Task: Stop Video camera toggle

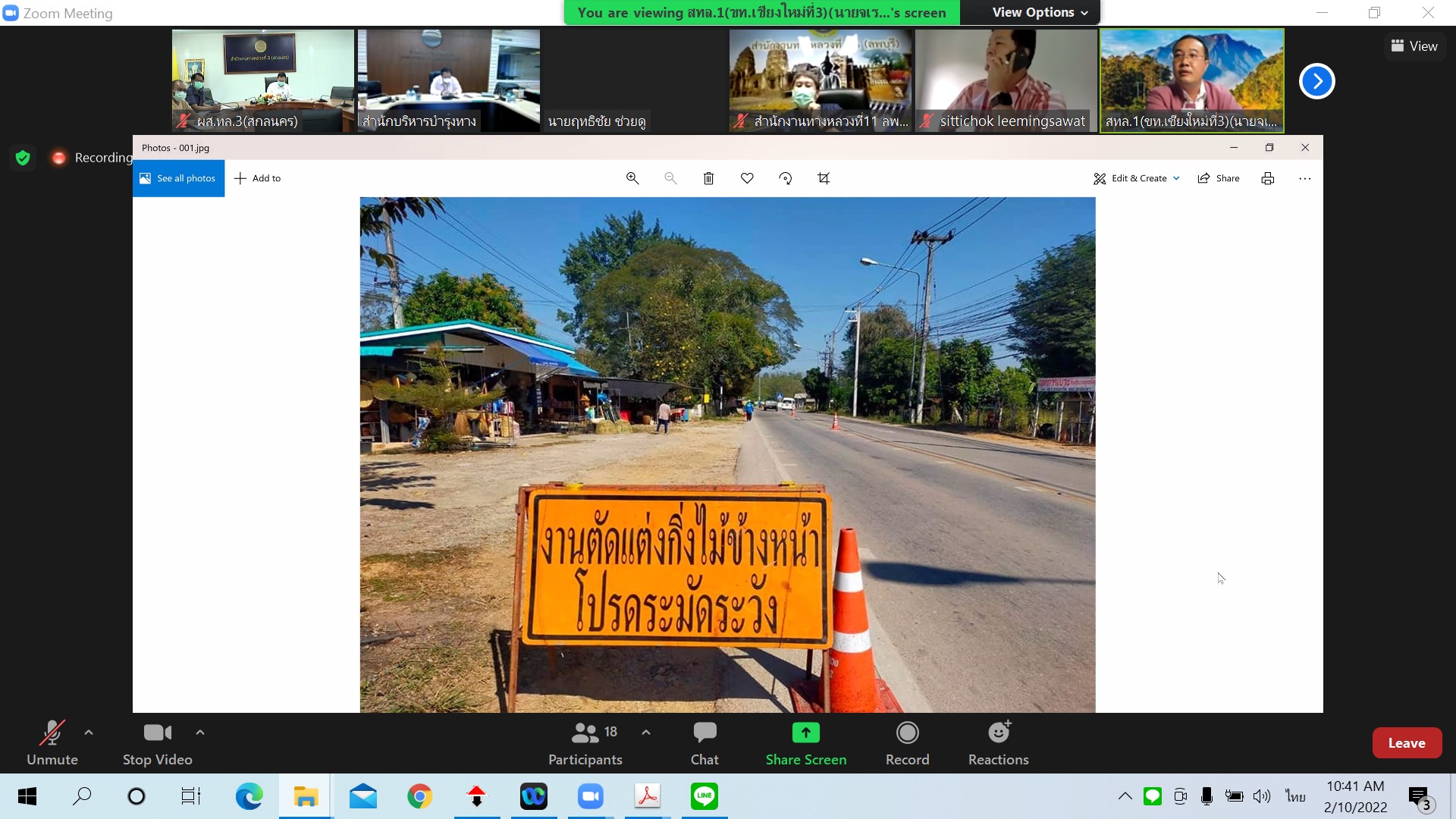Action: [157, 742]
